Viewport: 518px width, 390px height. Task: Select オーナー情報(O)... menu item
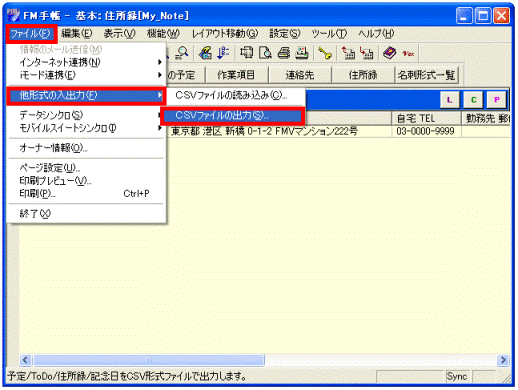(x=86, y=148)
